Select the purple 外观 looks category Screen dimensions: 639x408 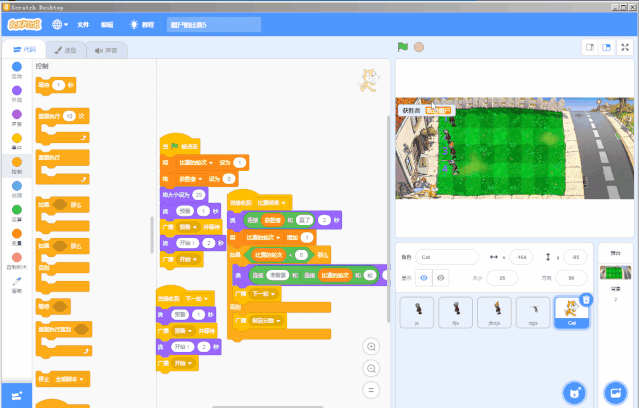[x=17, y=90]
